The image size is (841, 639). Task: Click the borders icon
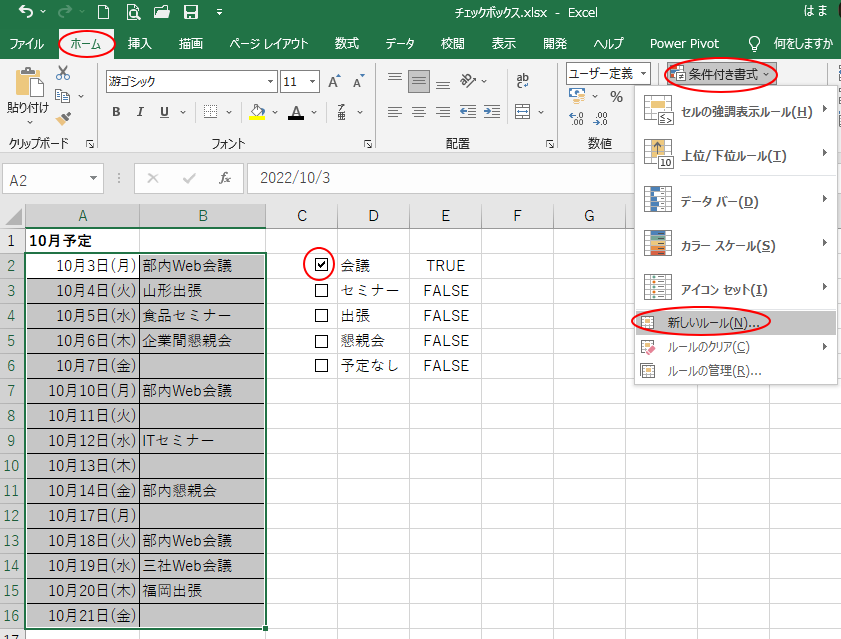point(210,112)
